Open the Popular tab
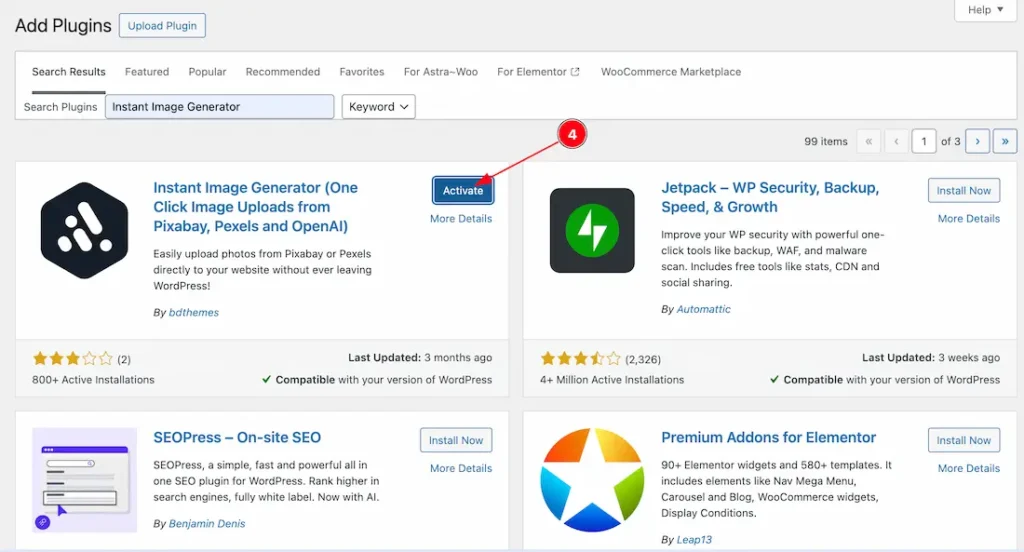Screen dimensions: 1024x552 207,72
